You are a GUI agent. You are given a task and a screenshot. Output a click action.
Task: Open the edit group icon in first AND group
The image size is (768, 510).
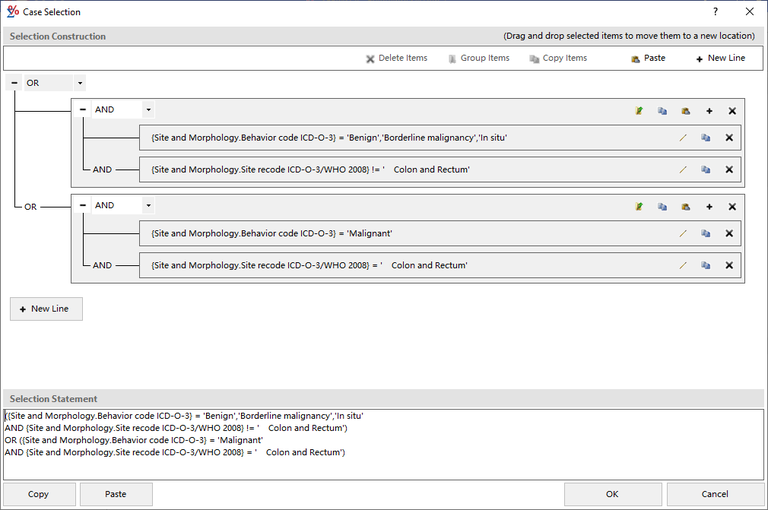tap(639, 111)
